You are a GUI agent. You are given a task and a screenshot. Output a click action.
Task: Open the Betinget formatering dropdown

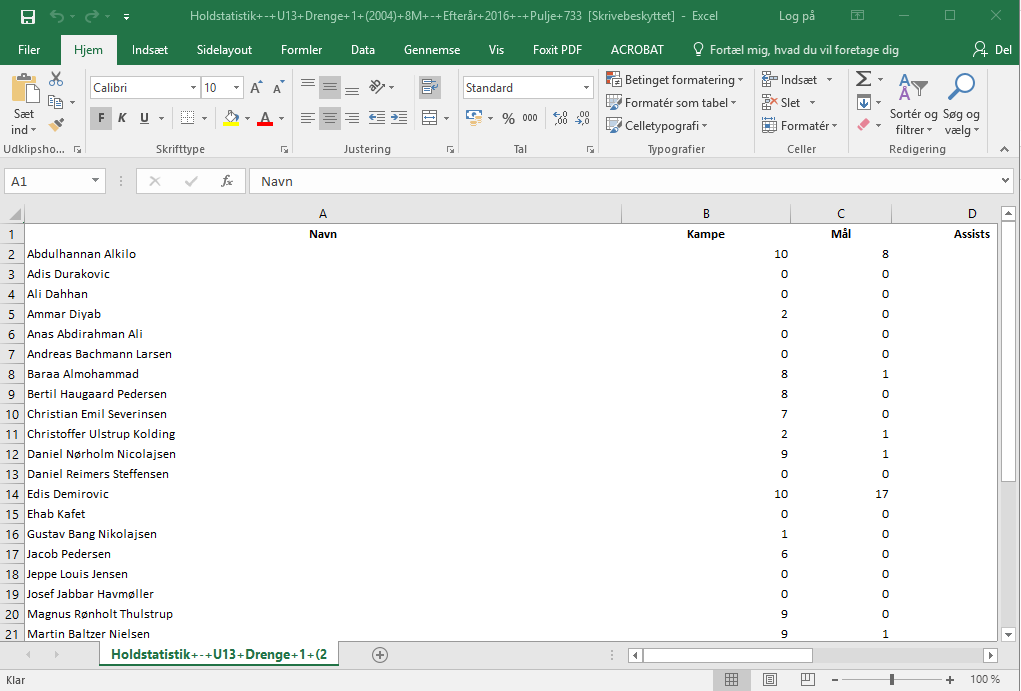pos(674,80)
